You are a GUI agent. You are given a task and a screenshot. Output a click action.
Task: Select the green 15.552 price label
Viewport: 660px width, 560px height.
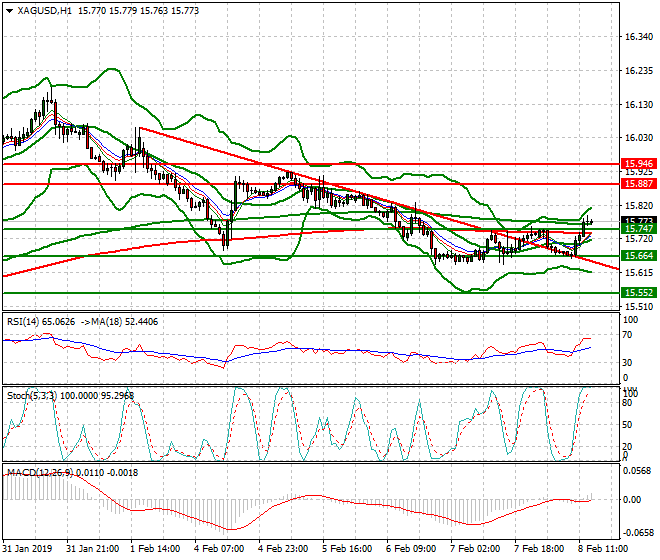(x=636, y=293)
